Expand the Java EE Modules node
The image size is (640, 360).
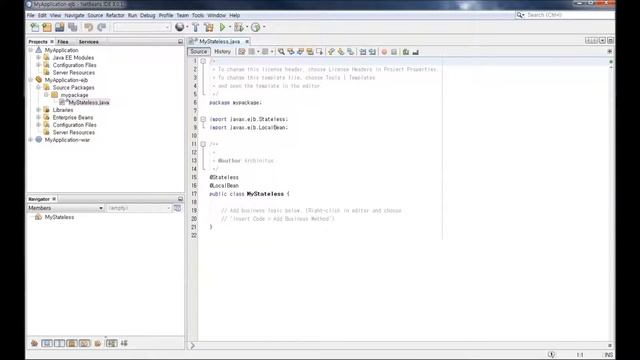coord(38,58)
